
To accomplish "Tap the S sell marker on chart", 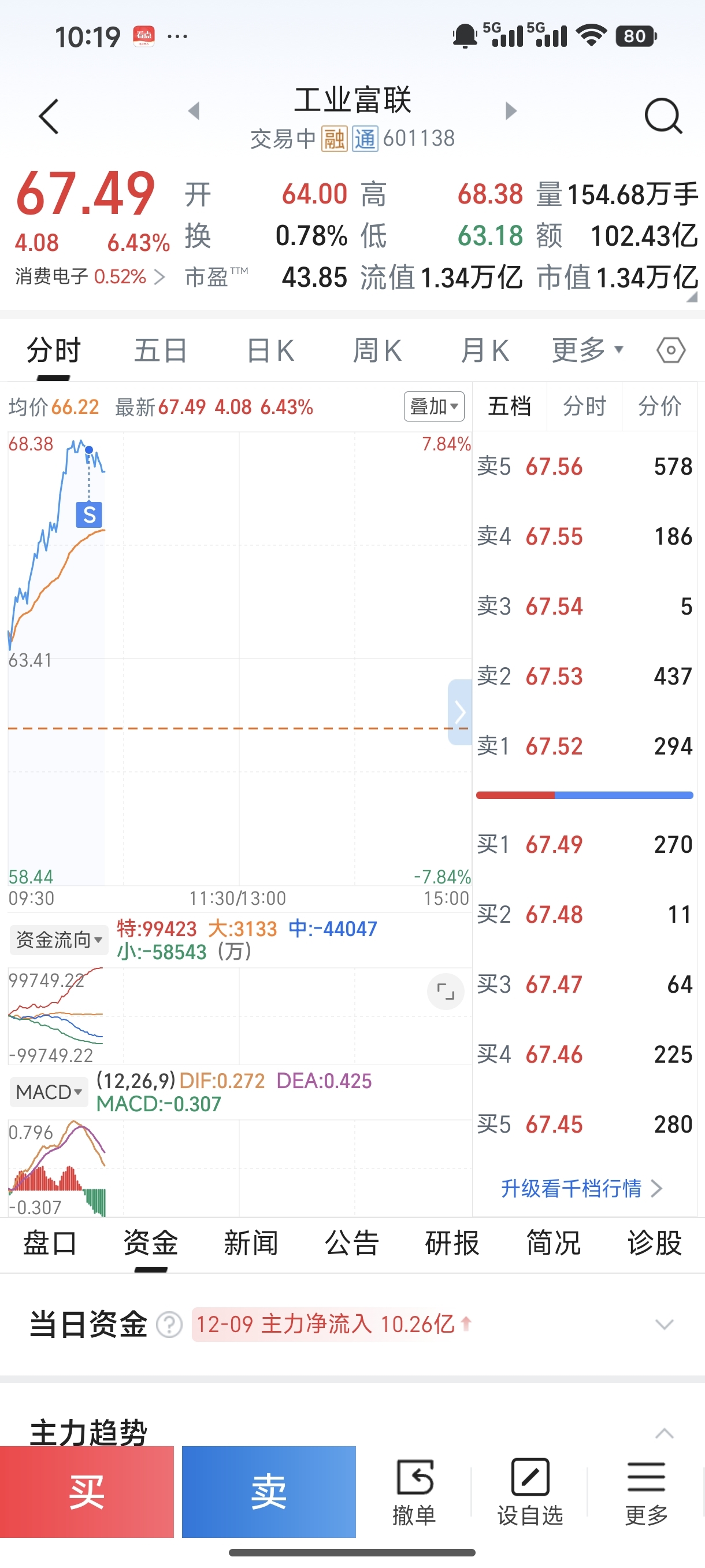I will (x=89, y=515).
